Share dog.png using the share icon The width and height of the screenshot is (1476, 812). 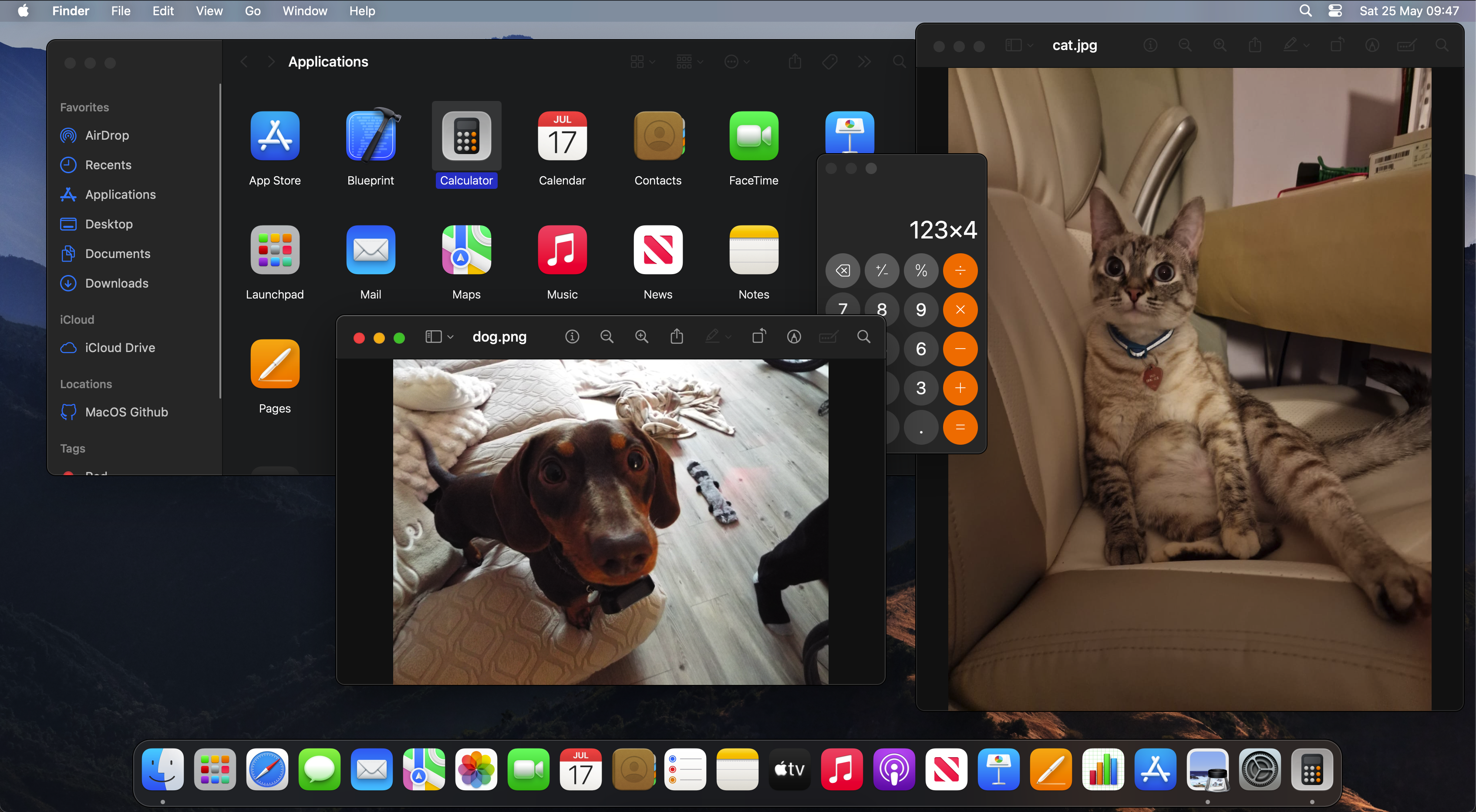click(x=677, y=336)
